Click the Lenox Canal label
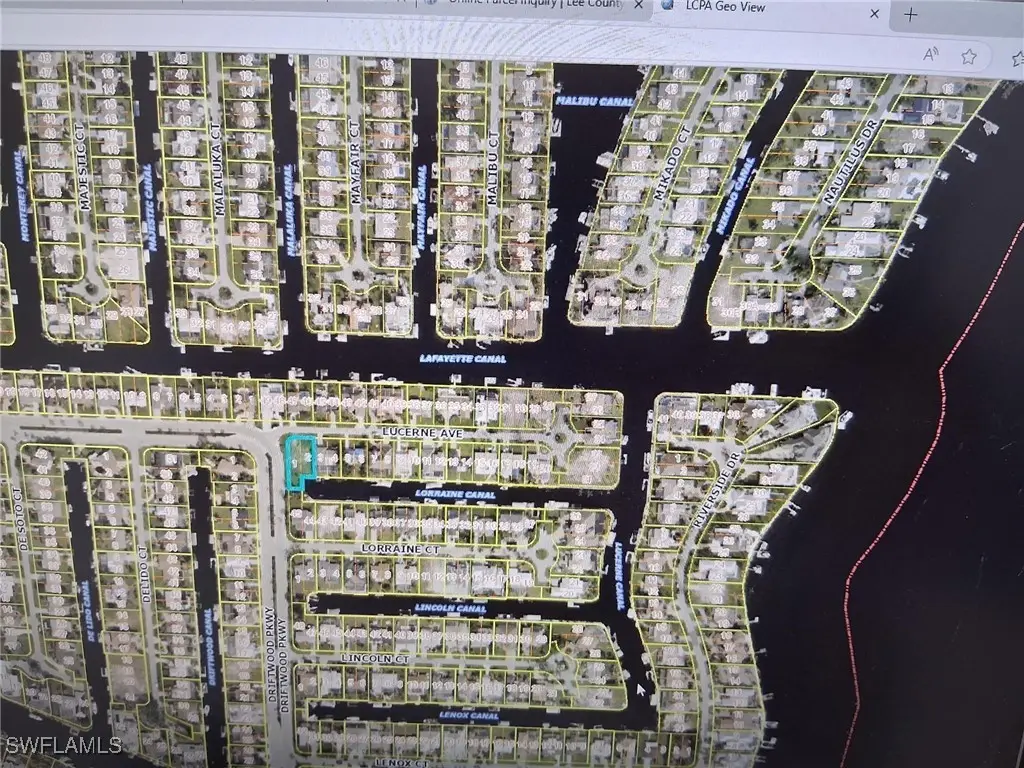Image resolution: width=1024 pixels, height=768 pixels. 470,715
